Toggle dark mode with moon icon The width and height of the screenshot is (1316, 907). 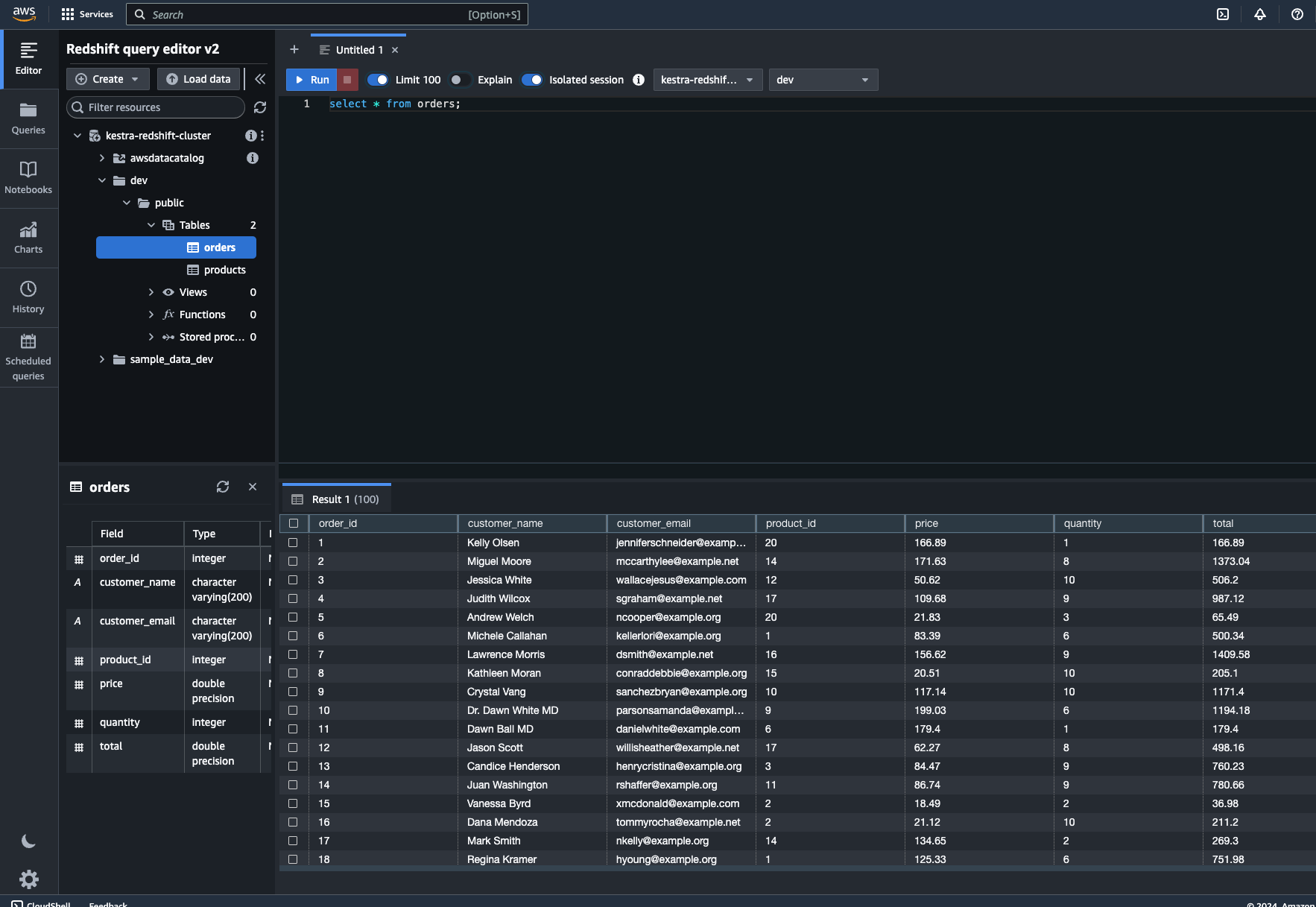click(28, 840)
